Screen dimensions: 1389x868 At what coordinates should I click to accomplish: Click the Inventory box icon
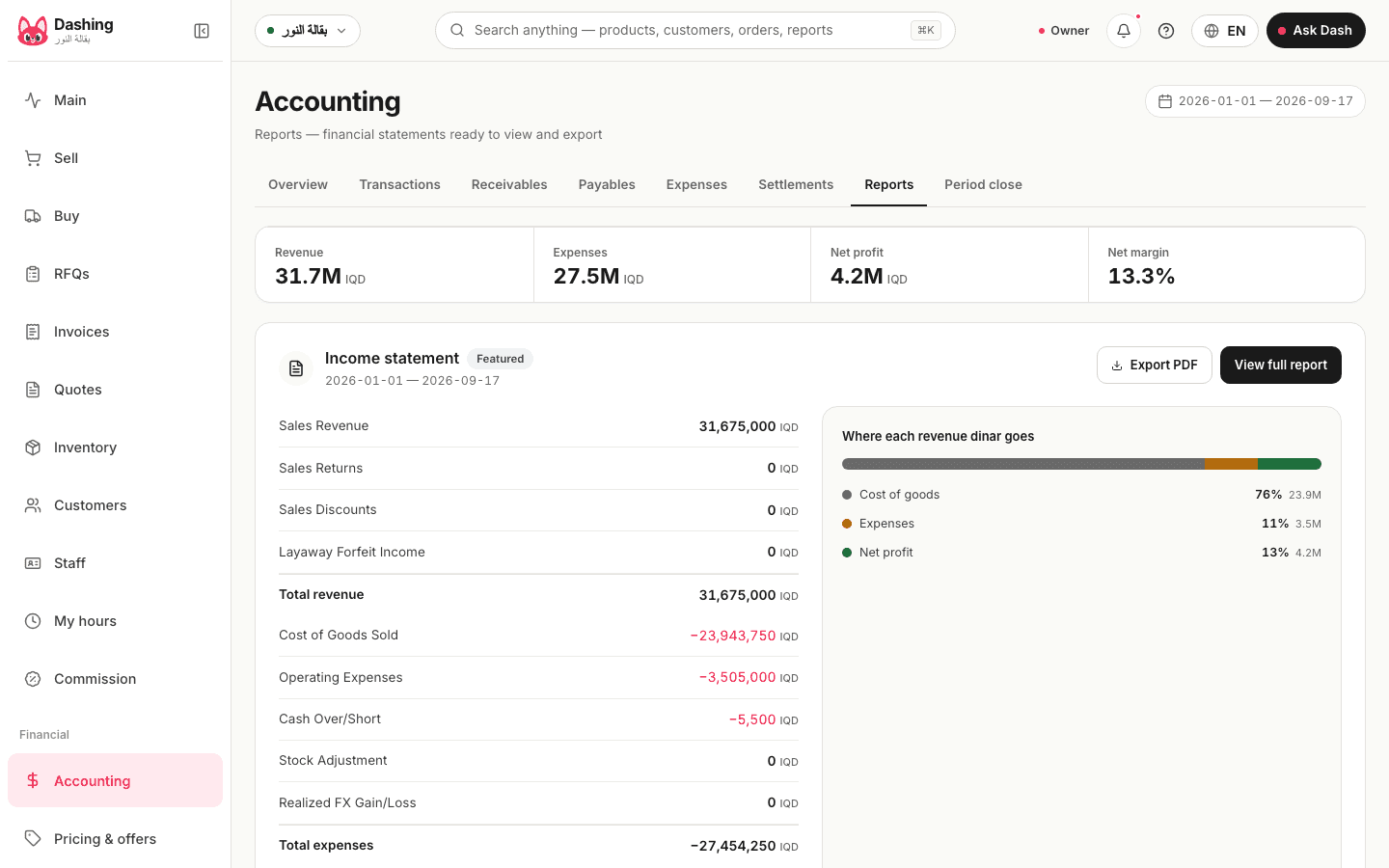[x=33, y=448]
